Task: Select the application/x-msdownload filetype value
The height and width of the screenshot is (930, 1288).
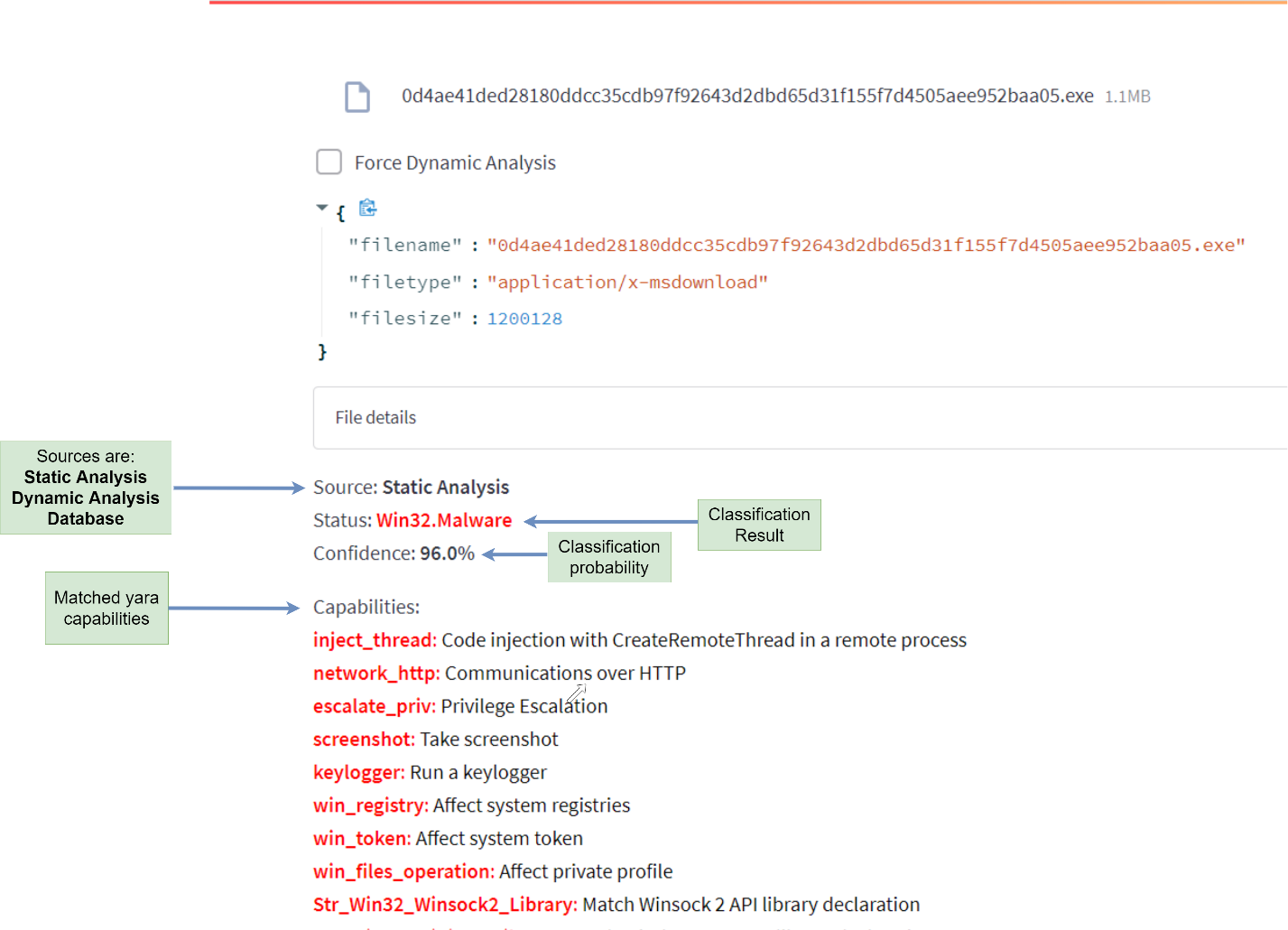Action: (x=627, y=283)
